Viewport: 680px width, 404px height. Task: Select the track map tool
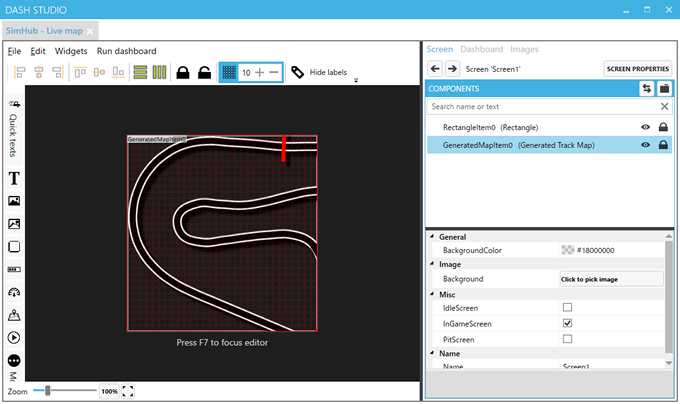(14, 315)
